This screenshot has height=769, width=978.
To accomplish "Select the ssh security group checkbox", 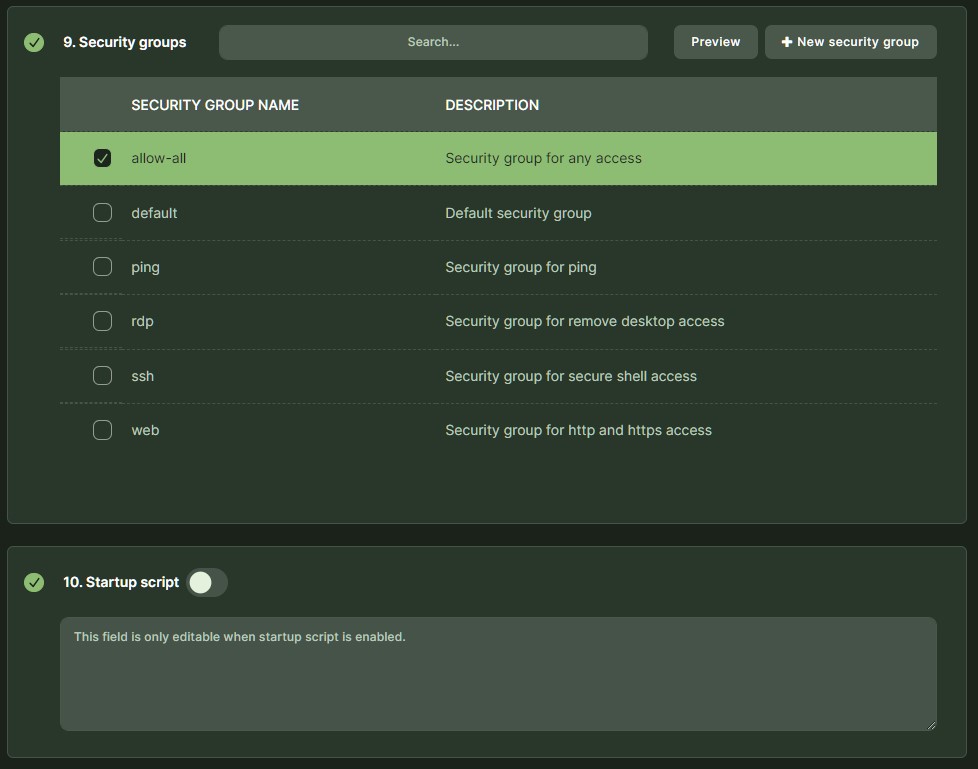I will (102, 376).
